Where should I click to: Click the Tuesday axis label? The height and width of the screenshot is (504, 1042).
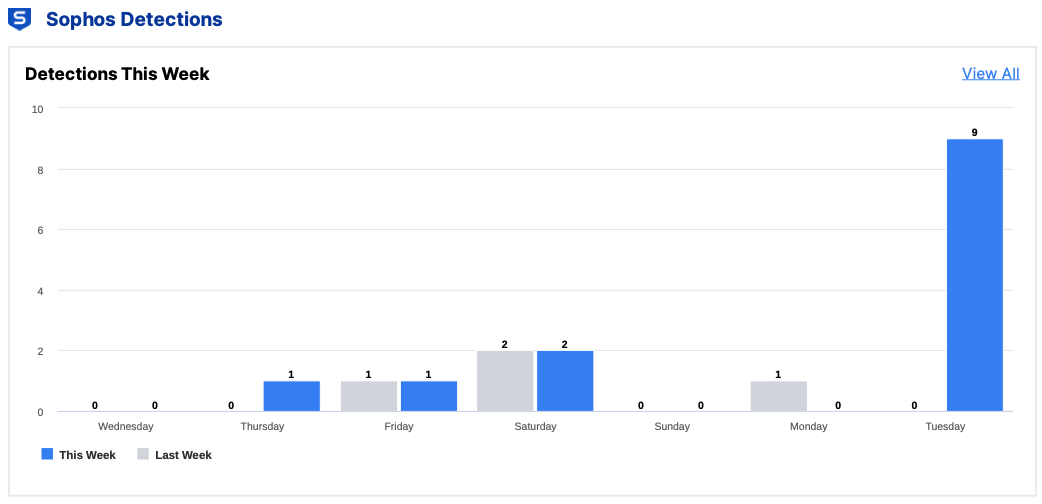click(x=945, y=426)
